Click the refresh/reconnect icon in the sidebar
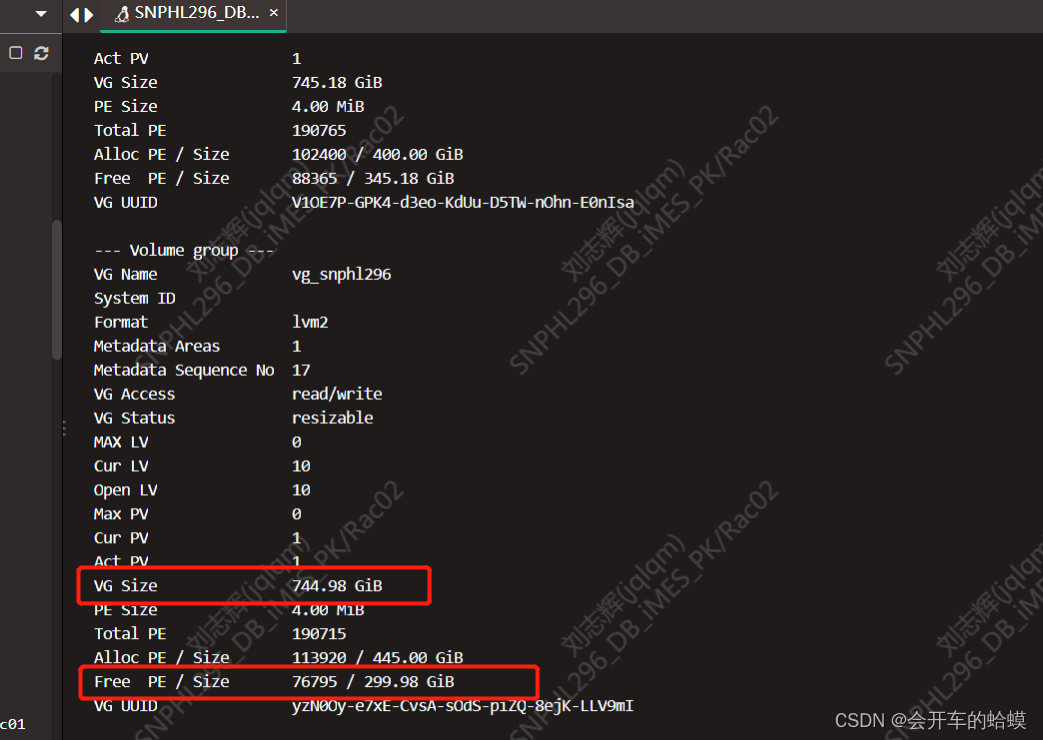The height and width of the screenshot is (740, 1043). [40, 53]
